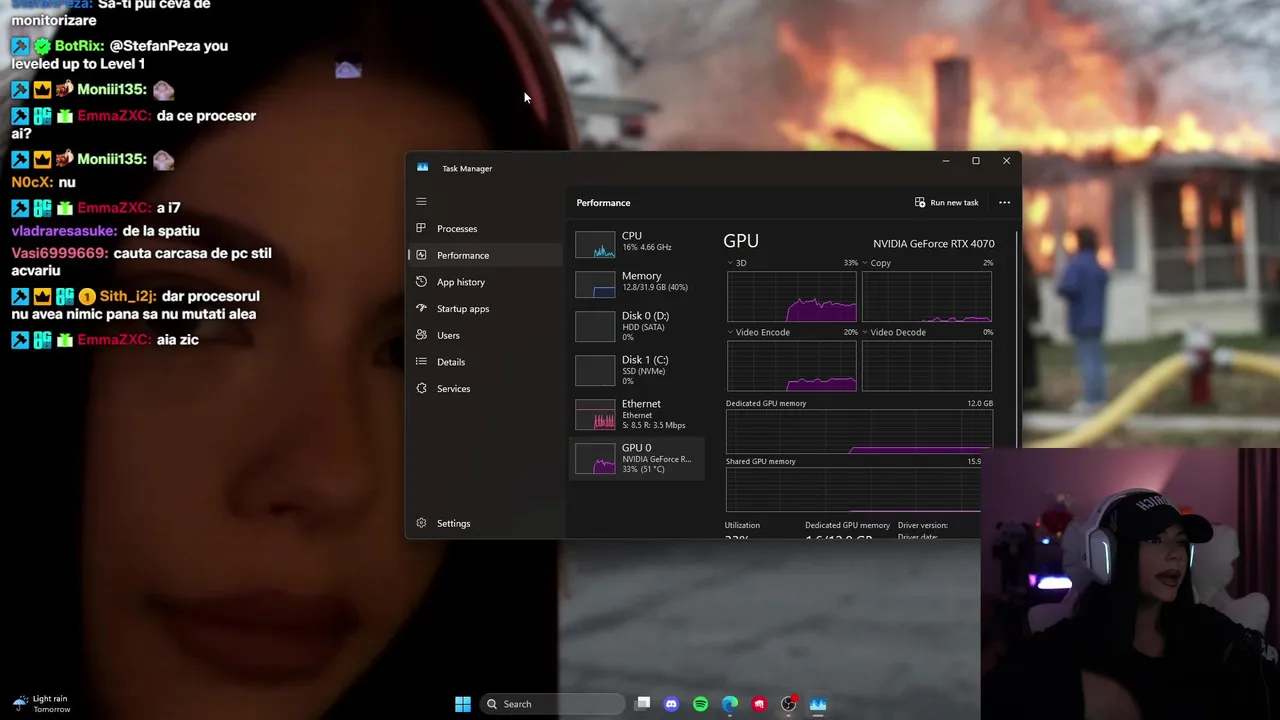Open Task Manager Settings
1280x720 pixels.
485,523
